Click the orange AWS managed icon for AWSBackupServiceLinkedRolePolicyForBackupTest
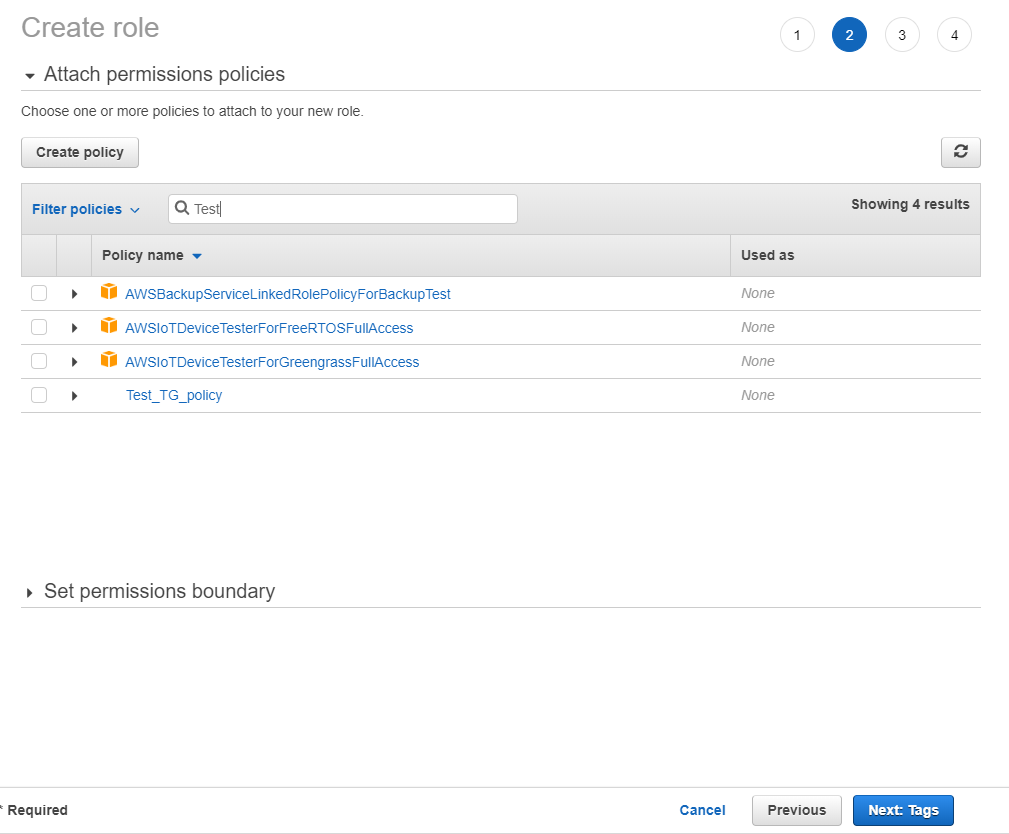Image resolution: width=1009 pixels, height=834 pixels. [109, 292]
